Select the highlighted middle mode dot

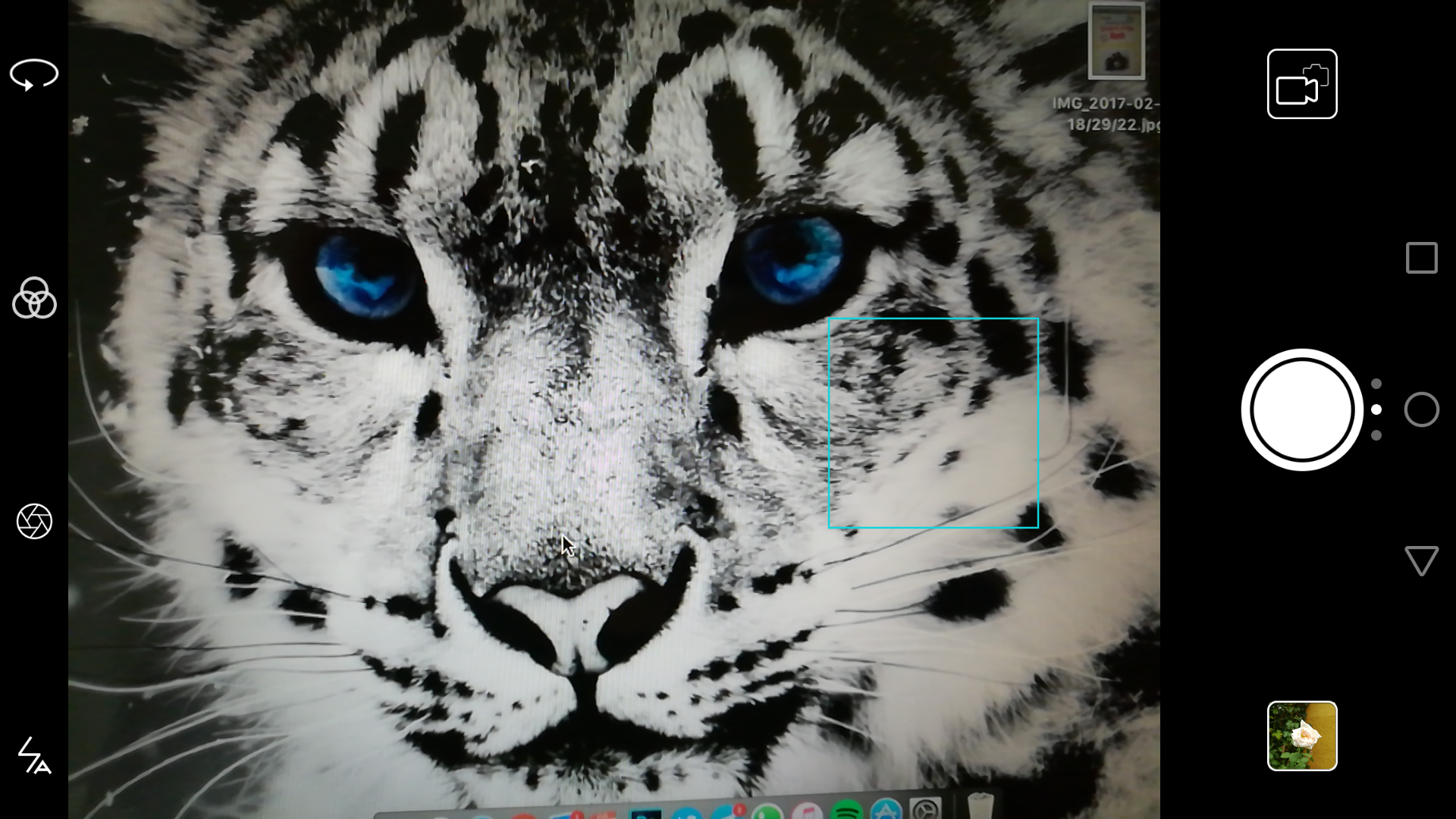1376,409
